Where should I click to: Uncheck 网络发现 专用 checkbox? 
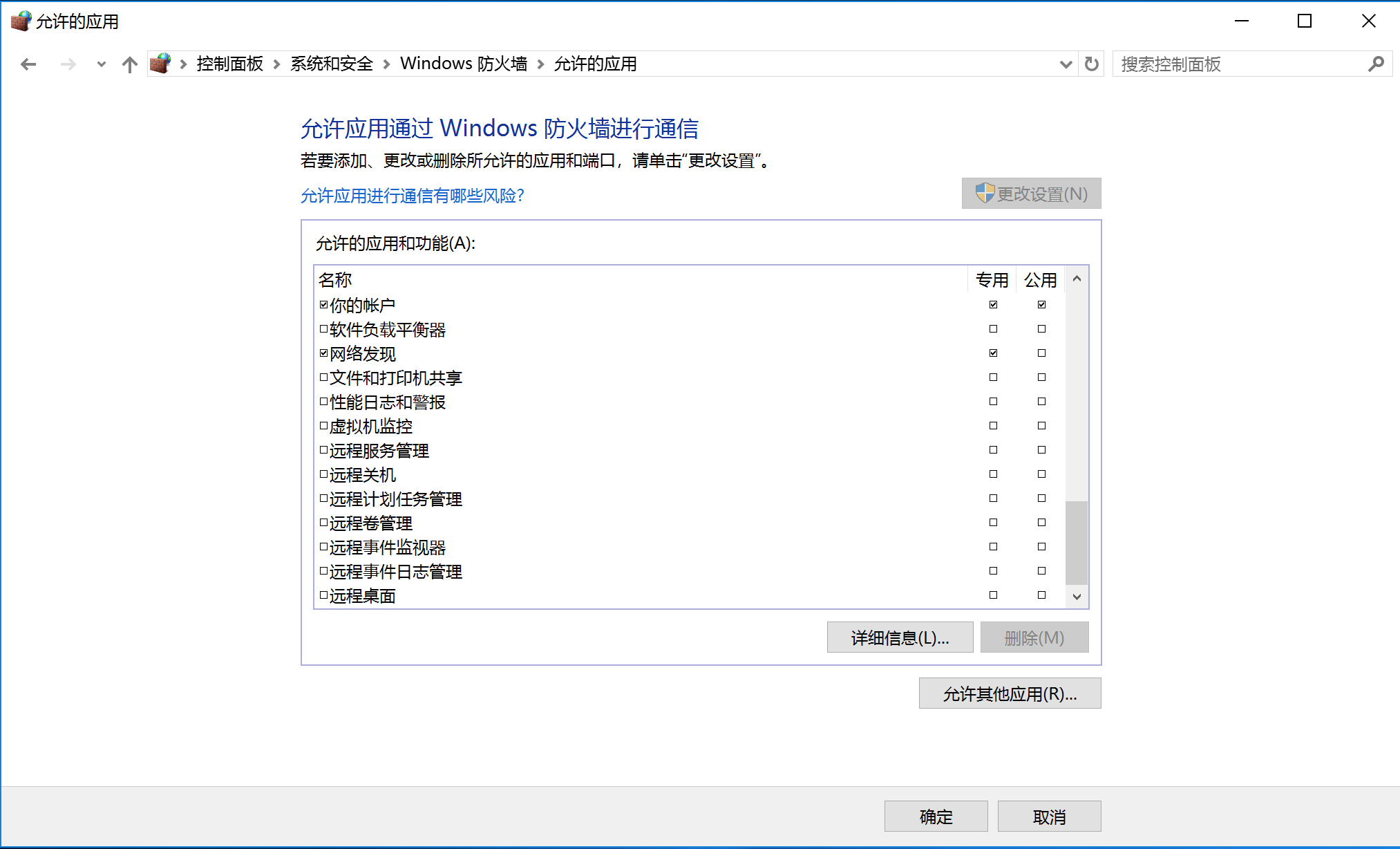(x=993, y=353)
